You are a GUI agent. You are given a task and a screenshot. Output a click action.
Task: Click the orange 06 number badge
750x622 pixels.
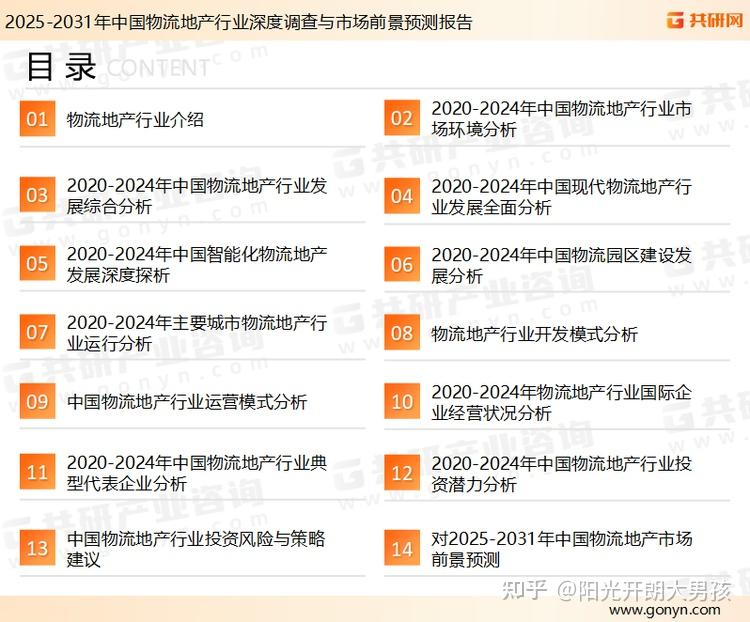[402, 264]
